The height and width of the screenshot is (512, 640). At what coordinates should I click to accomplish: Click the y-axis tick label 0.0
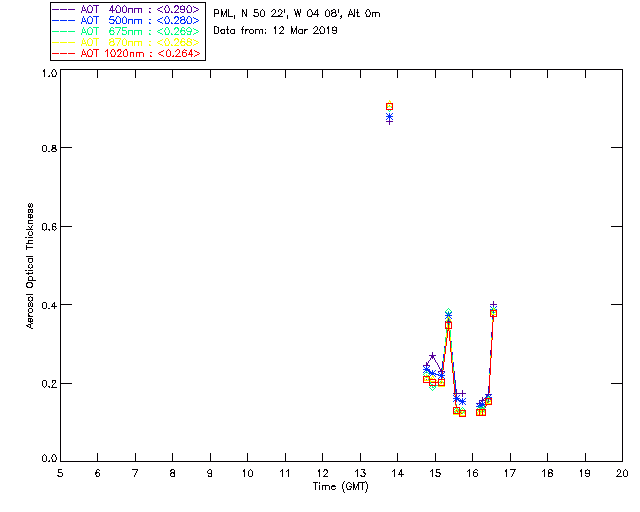pyautogui.click(x=49, y=459)
